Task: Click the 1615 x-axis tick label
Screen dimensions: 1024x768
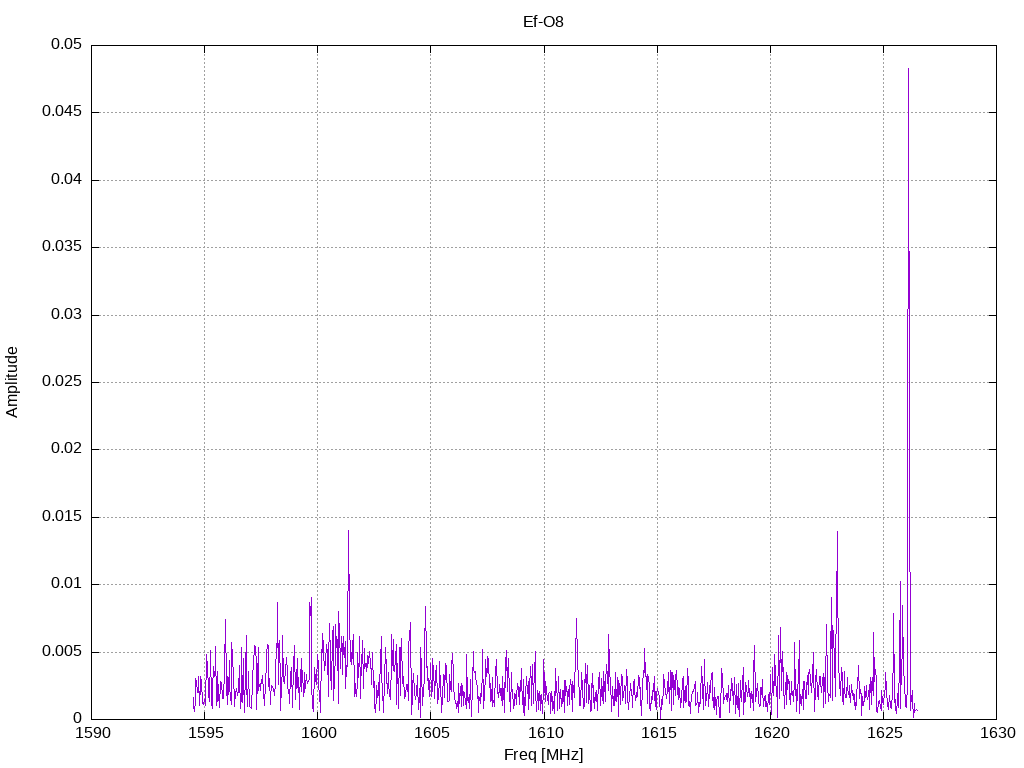Action: [658, 733]
